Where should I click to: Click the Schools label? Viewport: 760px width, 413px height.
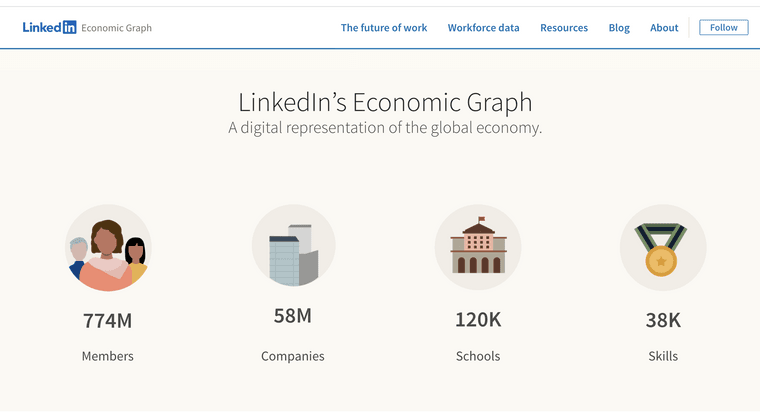pos(477,356)
